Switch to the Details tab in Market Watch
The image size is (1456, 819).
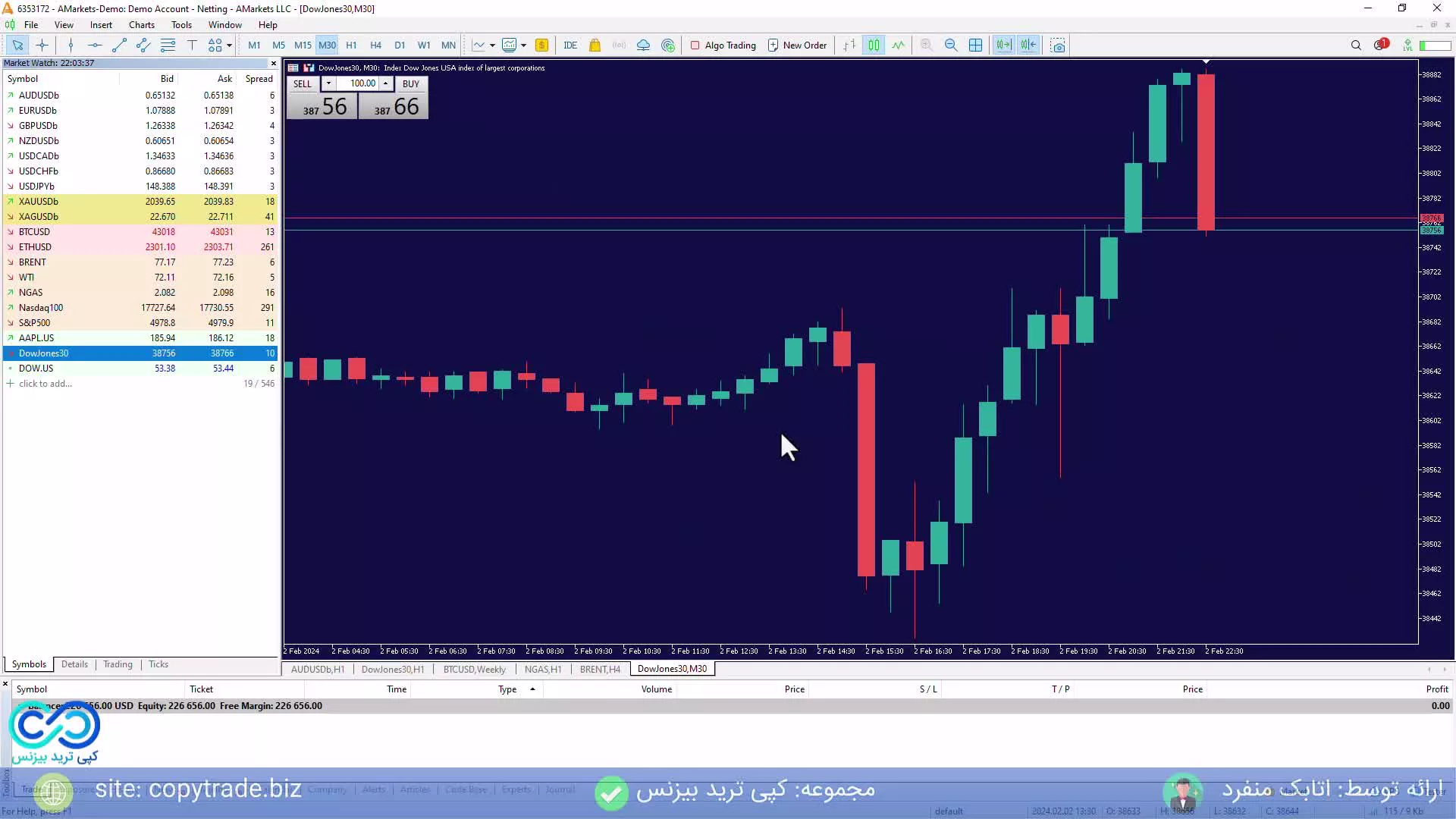(74, 664)
